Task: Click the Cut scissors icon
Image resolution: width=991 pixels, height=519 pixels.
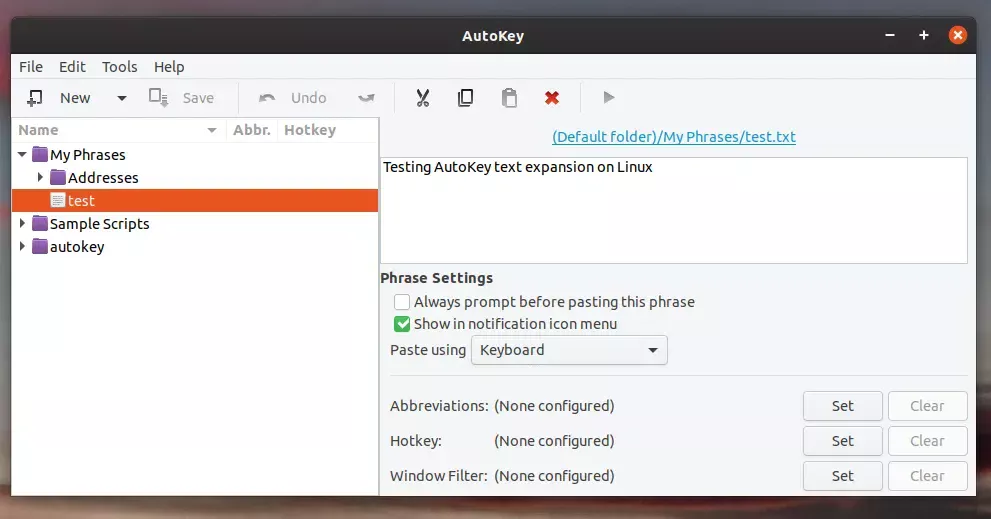Action: [423, 98]
